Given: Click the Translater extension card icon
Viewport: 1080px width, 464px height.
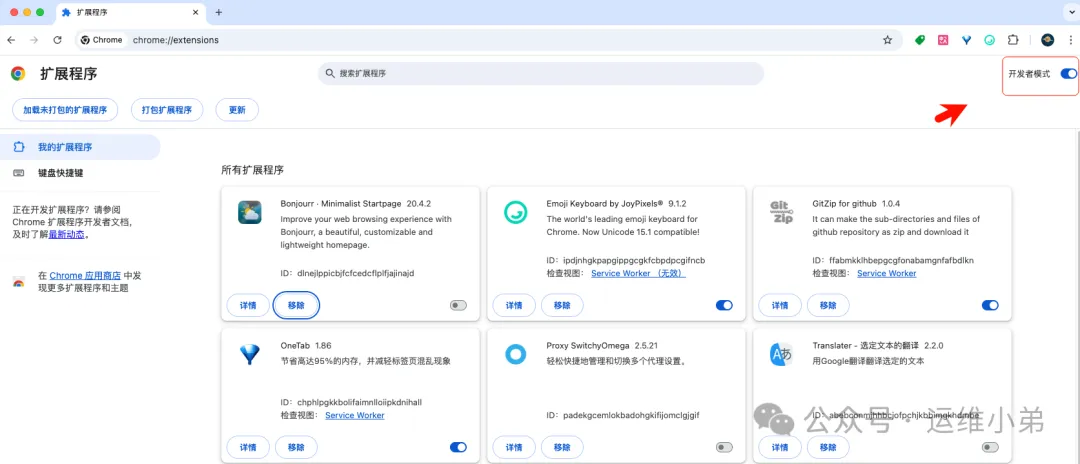Looking at the screenshot, I should click(x=780, y=355).
